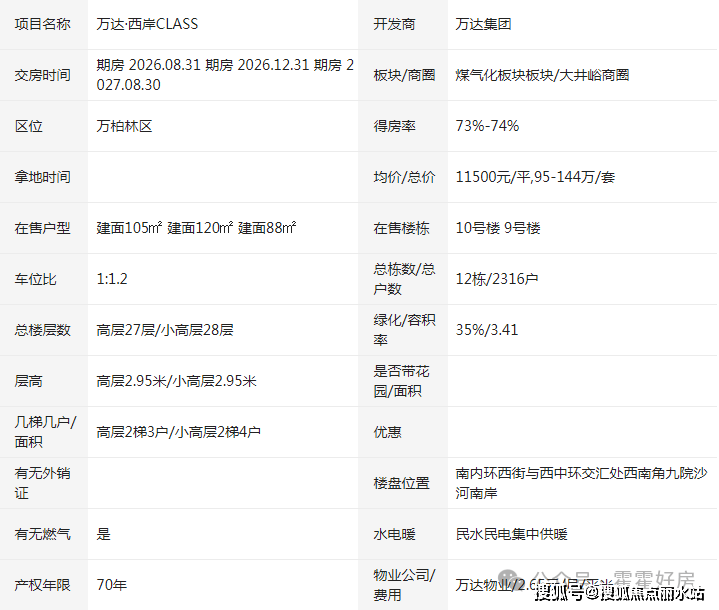Click the value 高层27层/小高层28层
The width and height of the screenshot is (719, 610).
point(165,330)
